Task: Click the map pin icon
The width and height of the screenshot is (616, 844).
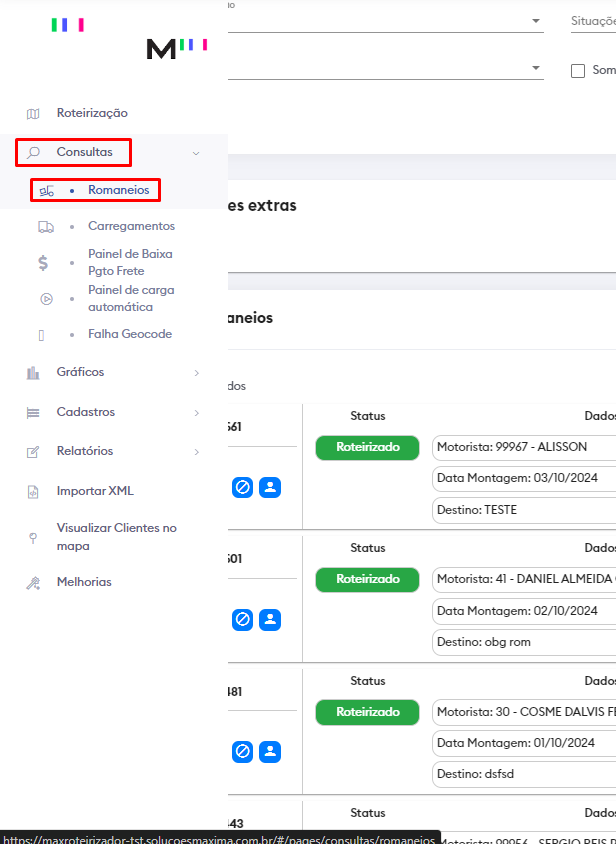Action: pos(33,538)
